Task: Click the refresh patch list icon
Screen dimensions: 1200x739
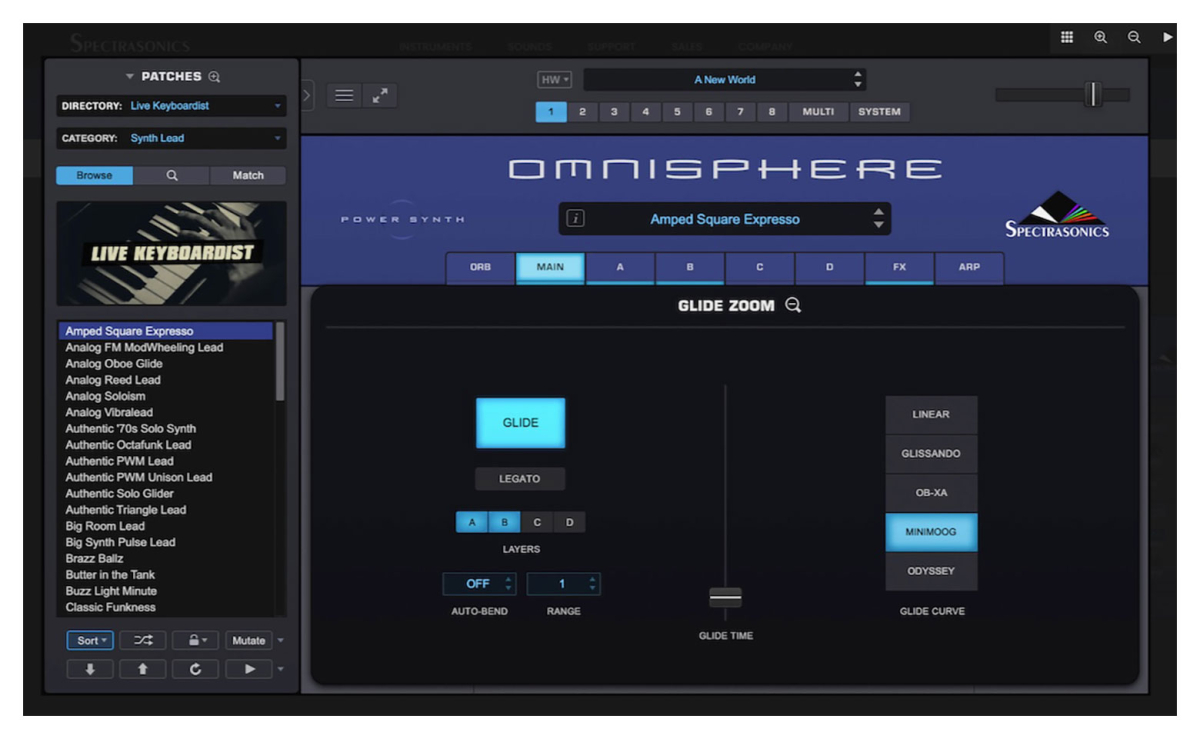Action: click(195, 670)
